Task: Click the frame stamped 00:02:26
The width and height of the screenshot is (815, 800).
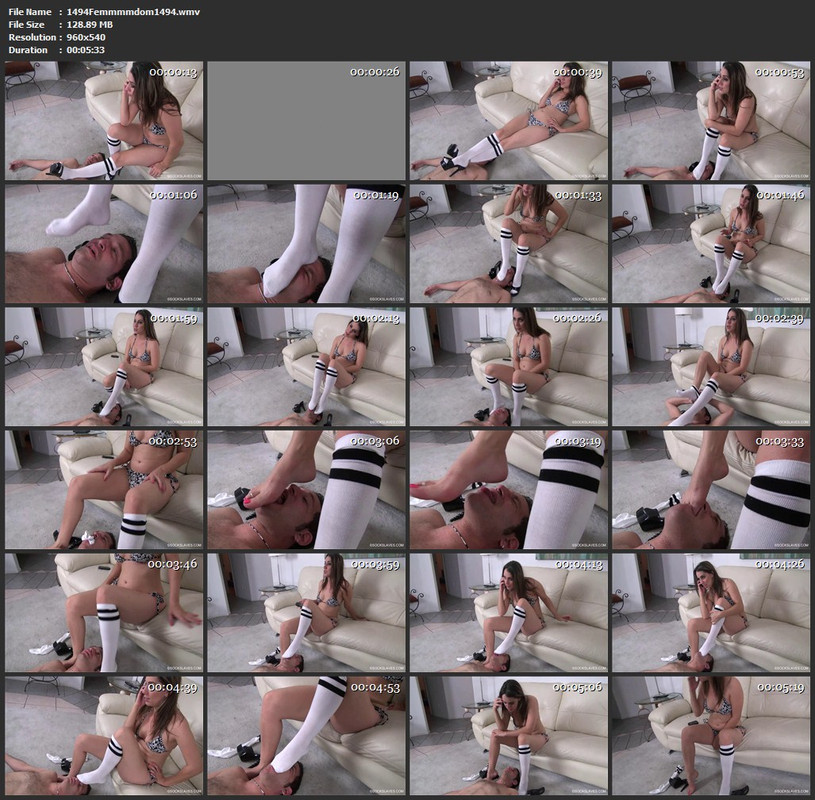Action: tap(508, 366)
